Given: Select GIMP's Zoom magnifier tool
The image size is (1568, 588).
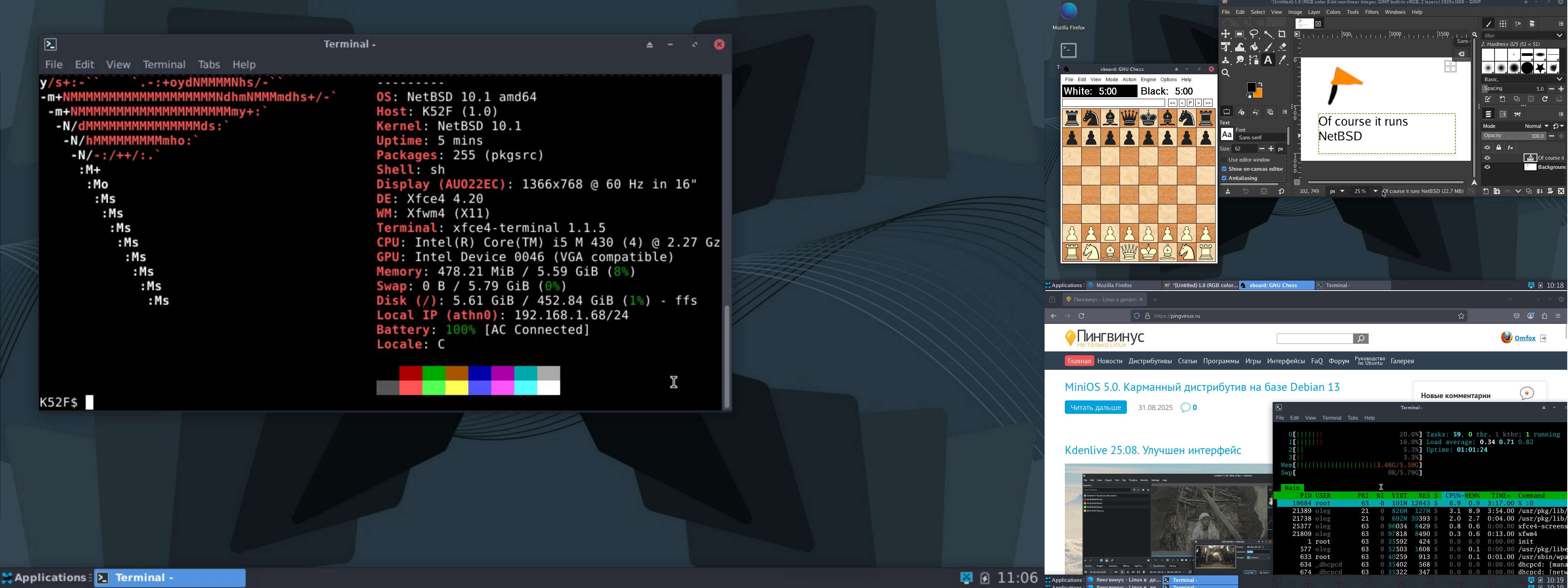Looking at the screenshot, I should coord(1226,73).
